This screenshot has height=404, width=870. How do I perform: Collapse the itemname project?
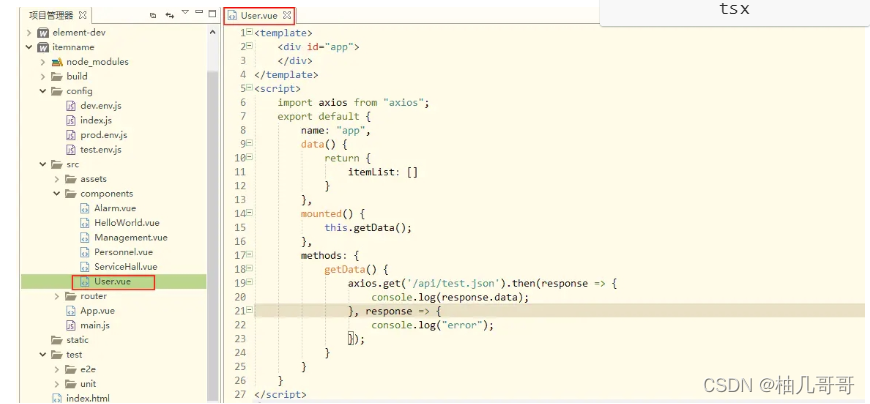coord(29,47)
